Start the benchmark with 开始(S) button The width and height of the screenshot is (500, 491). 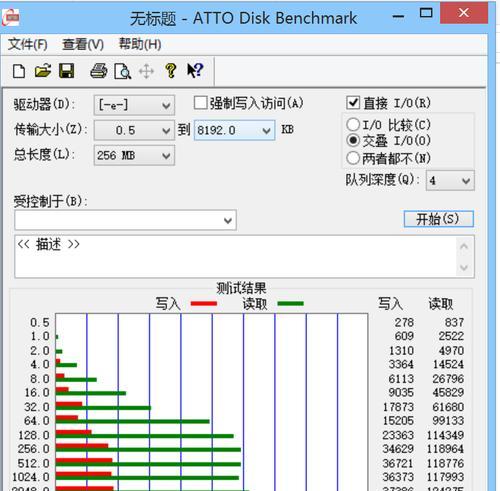(439, 219)
